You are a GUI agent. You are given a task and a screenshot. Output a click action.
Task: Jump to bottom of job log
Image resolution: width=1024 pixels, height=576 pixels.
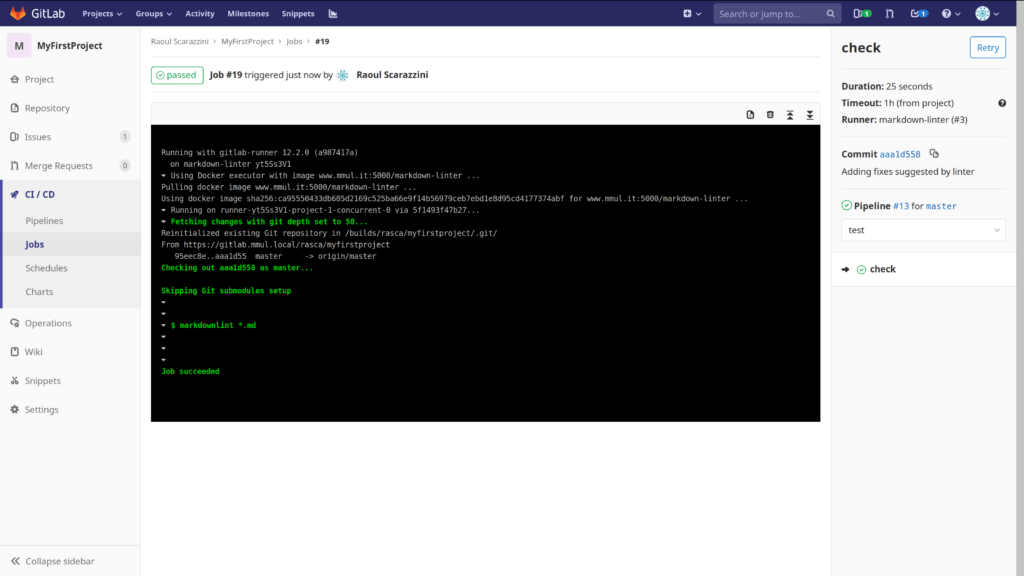809,115
